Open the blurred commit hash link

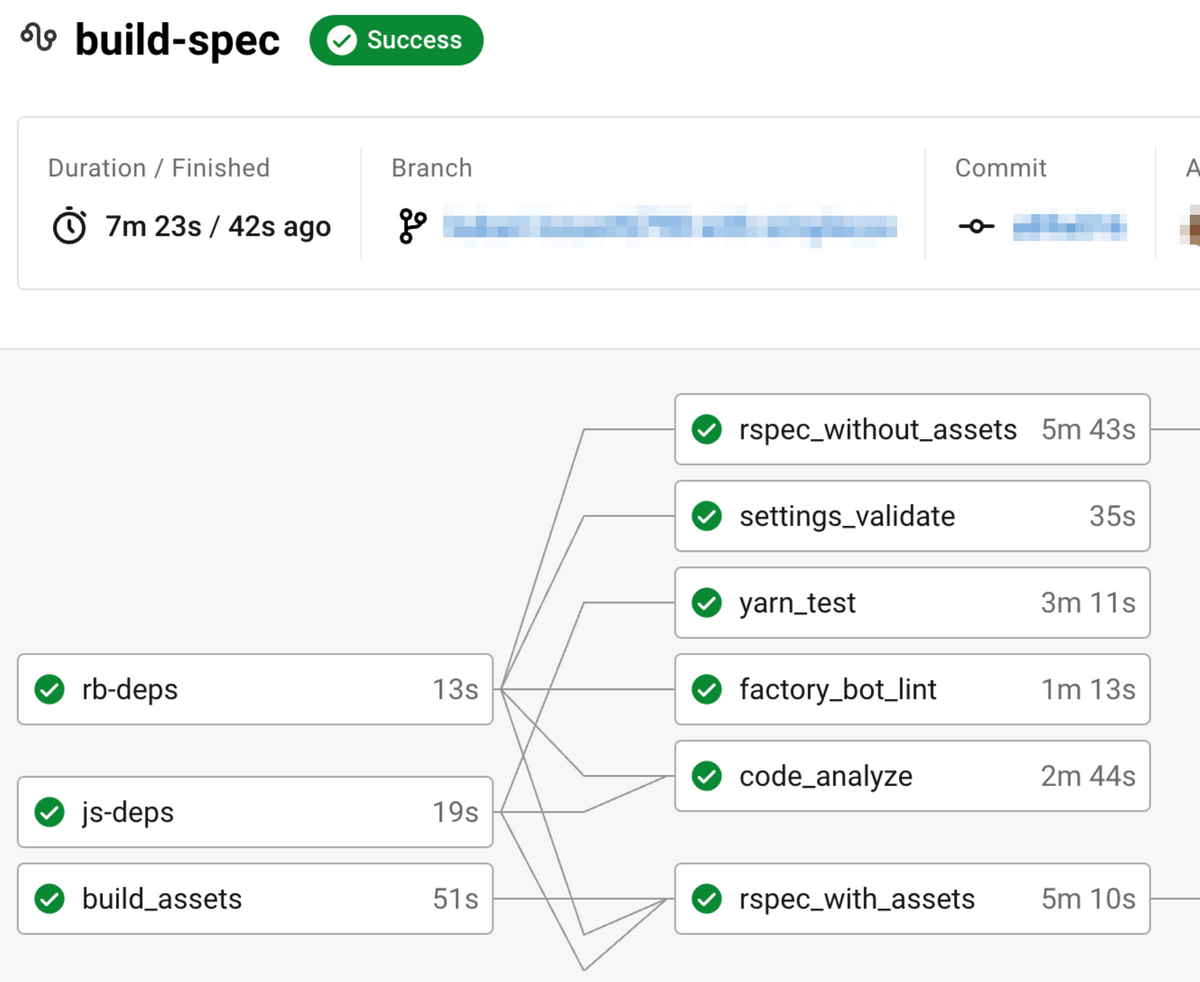pyautogui.click(x=1069, y=227)
